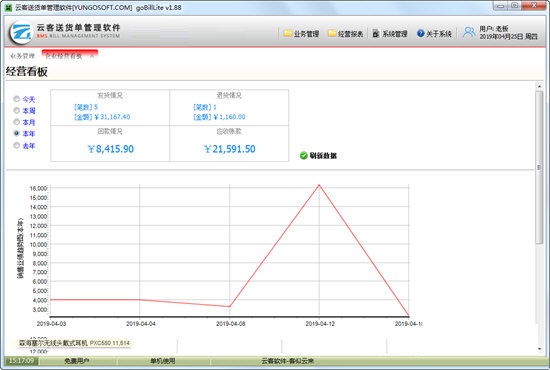This screenshot has width=550, height=370.
Task: Select the 本月 radio button
Action: tap(16, 122)
